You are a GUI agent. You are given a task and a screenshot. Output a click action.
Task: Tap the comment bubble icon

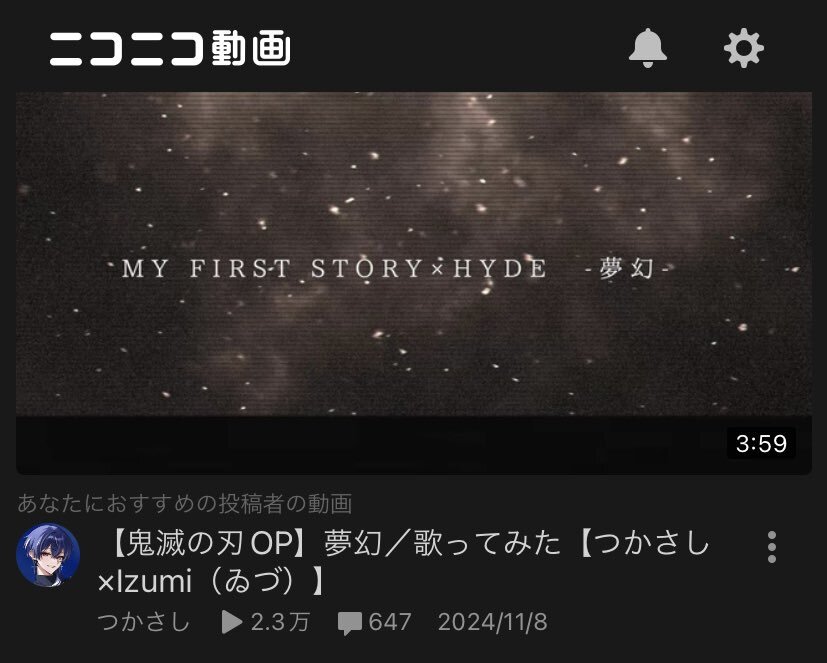[350, 623]
